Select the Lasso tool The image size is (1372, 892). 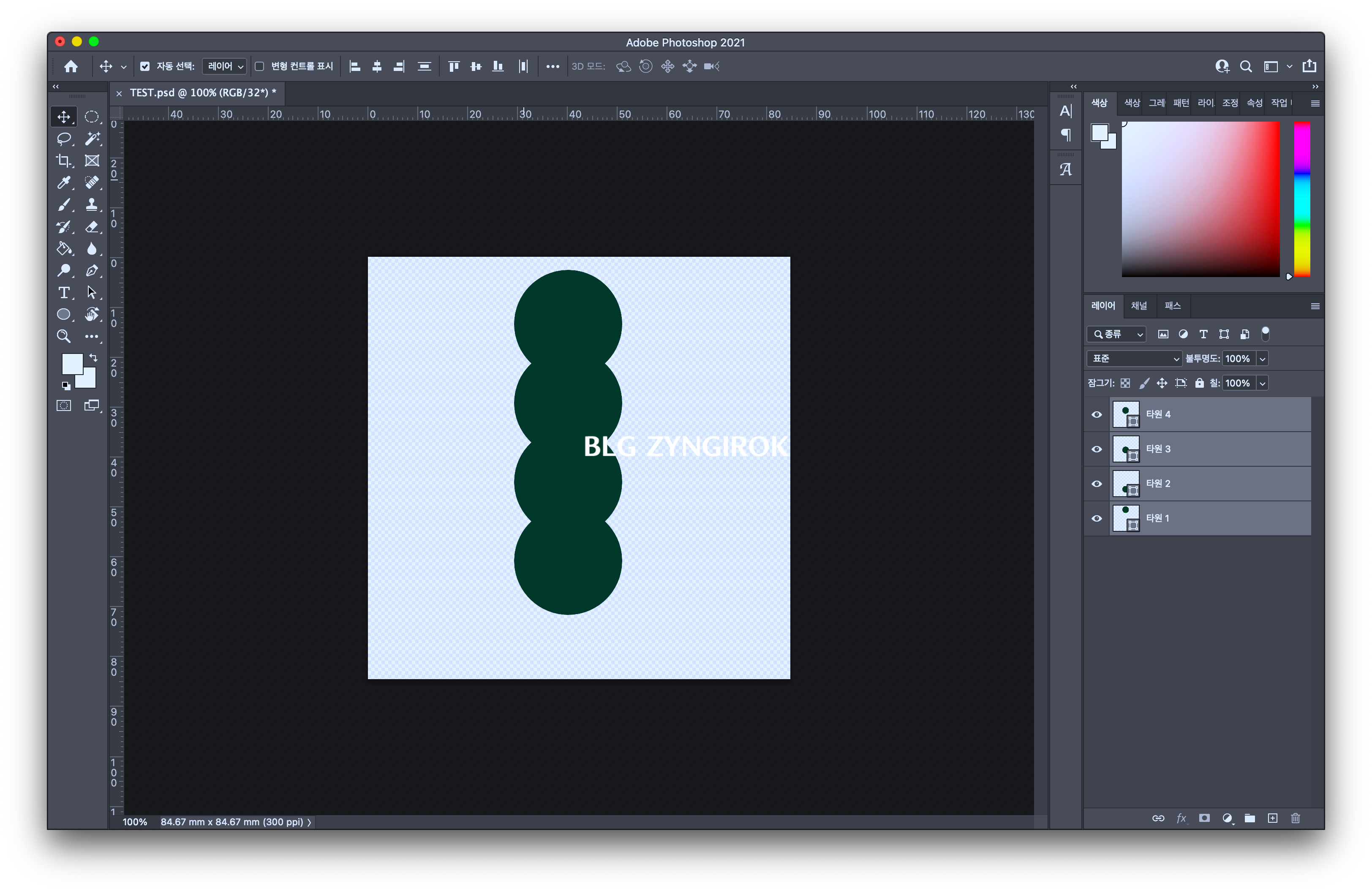tap(63, 139)
